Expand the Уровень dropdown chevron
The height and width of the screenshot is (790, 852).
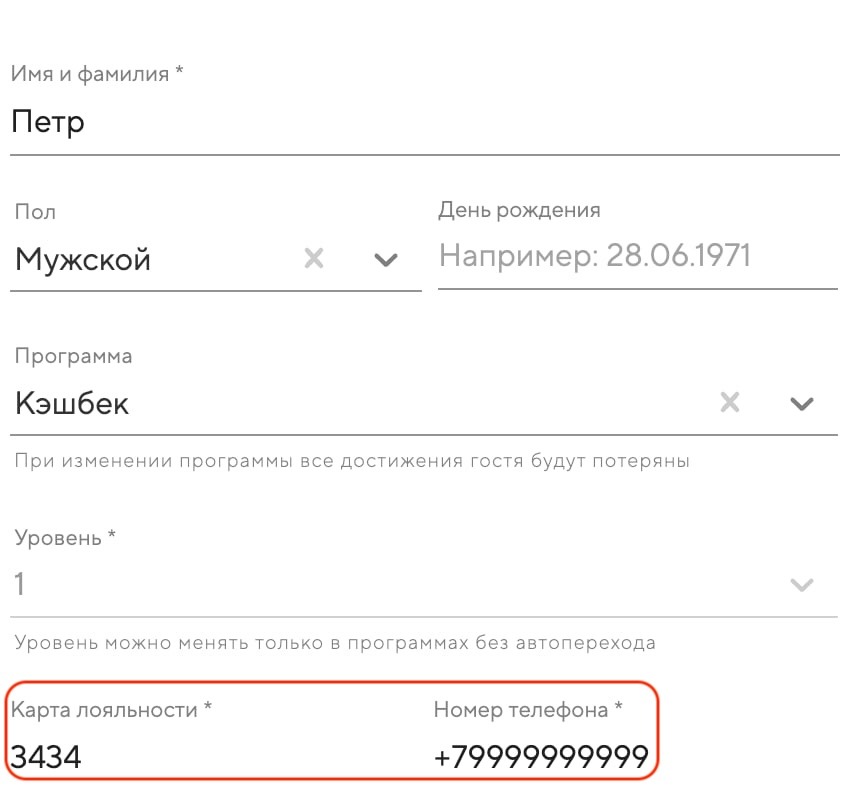(801, 585)
